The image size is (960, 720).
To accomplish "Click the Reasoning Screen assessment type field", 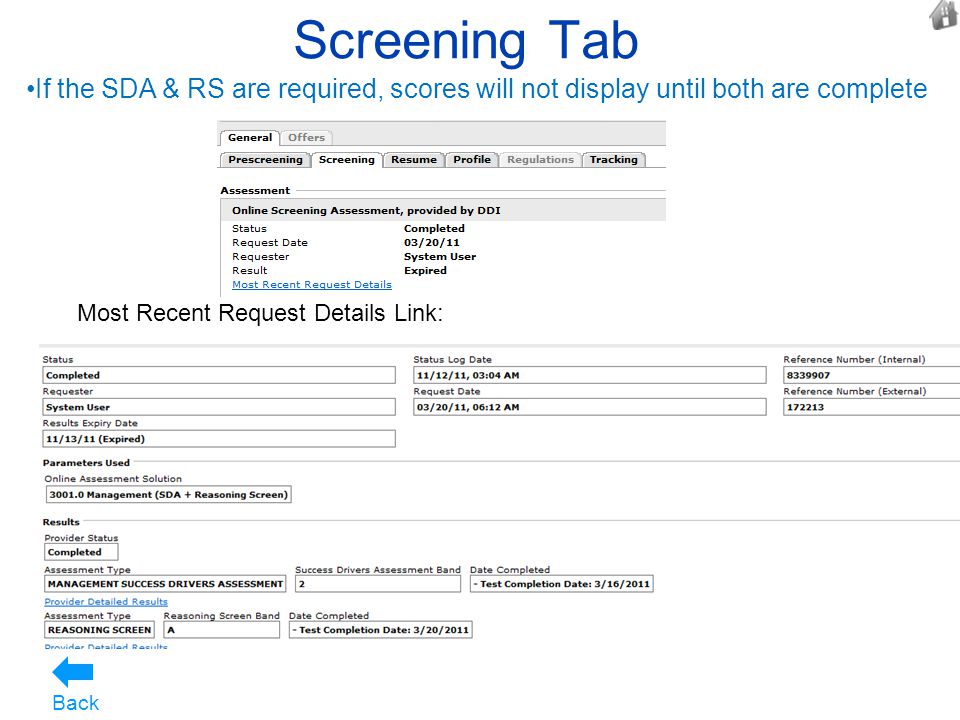I will pos(99,630).
